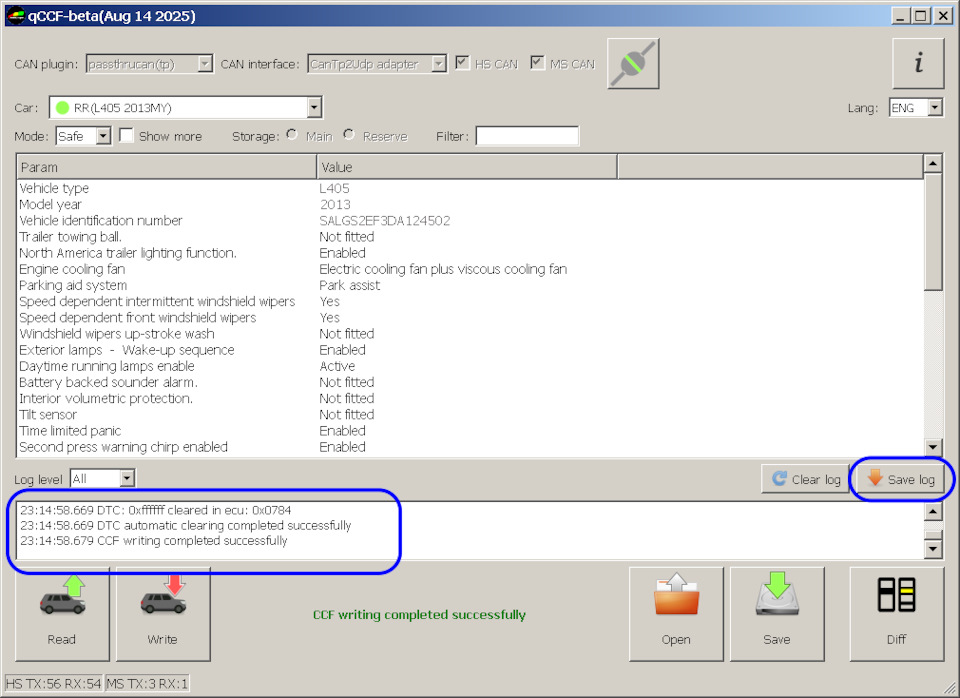This screenshot has height=698, width=960.
Task: Open the info button
Action: 918,64
